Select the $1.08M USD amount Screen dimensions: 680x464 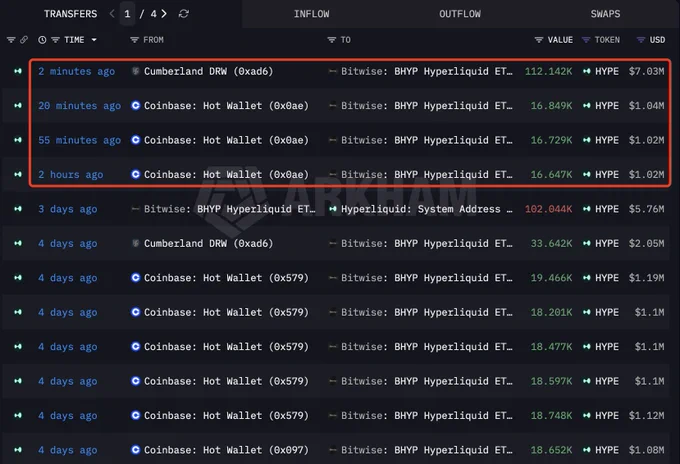point(647,450)
